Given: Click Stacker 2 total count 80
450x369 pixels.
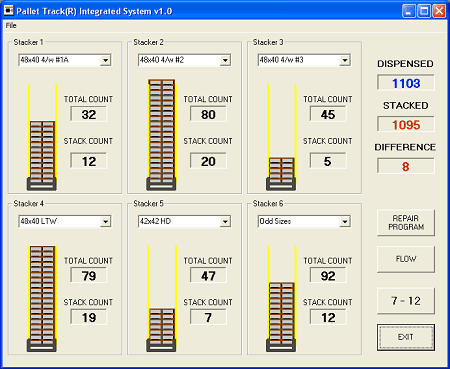Looking at the screenshot, I should [x=208, y=114].
